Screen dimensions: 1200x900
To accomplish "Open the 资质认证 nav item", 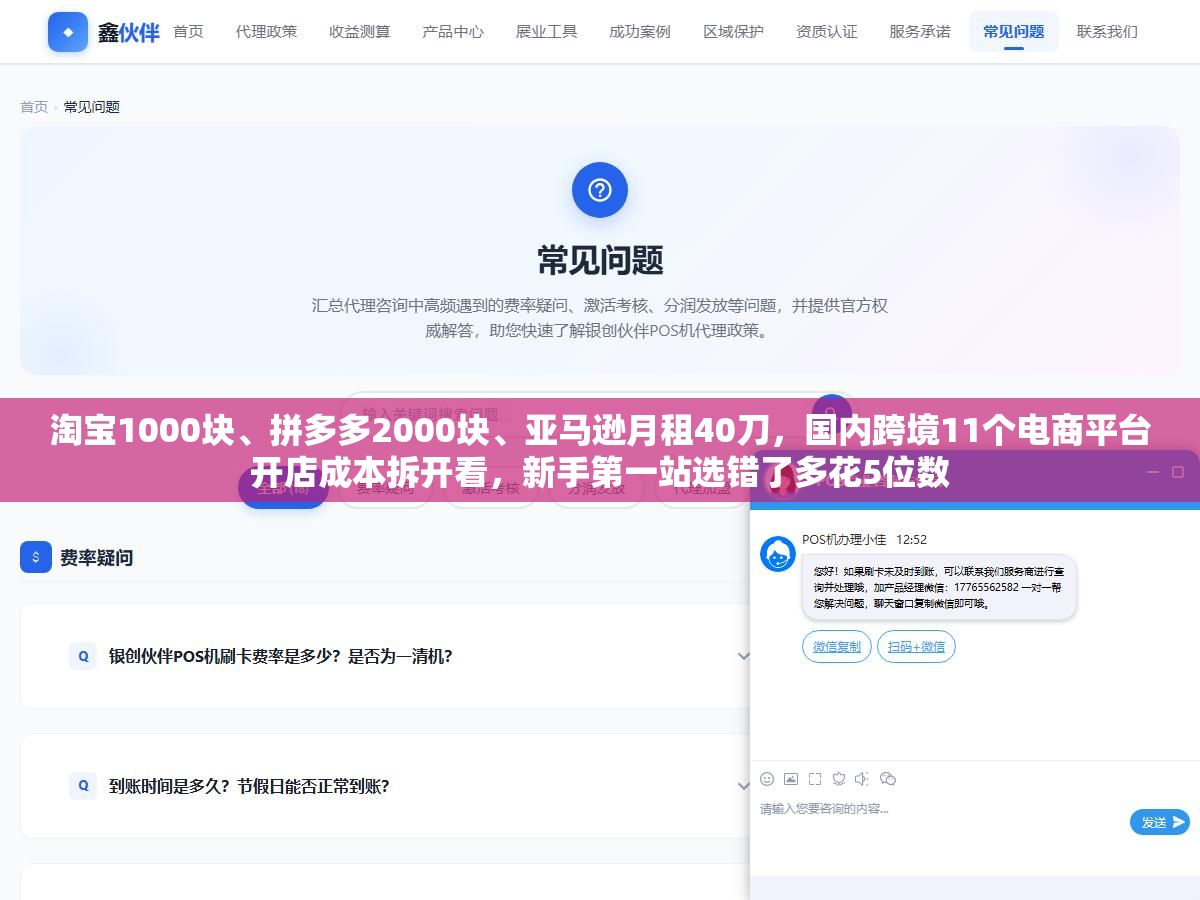I will tap(827, 32).
